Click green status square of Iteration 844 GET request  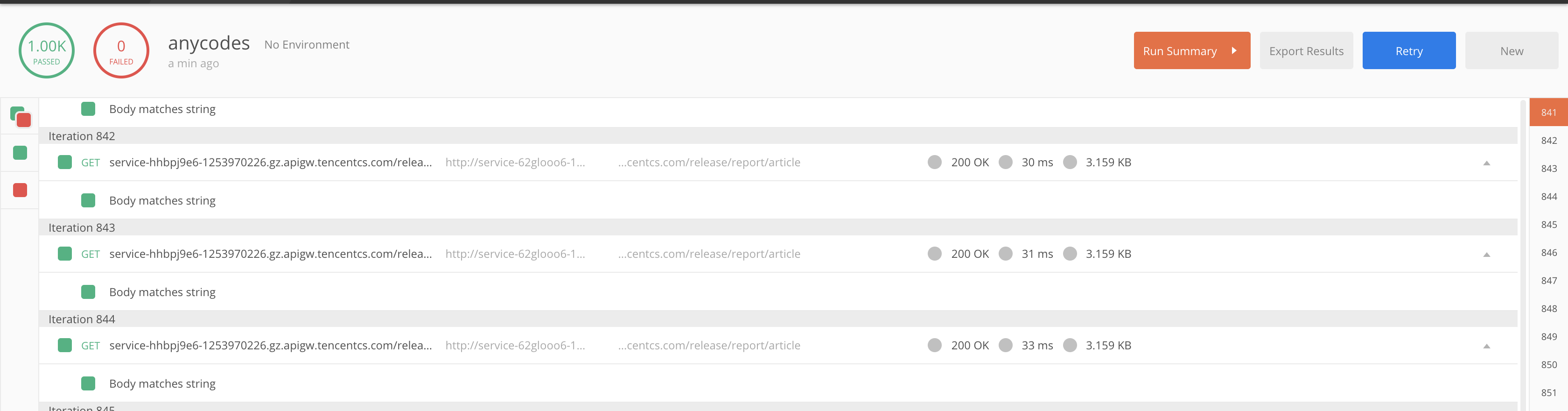64,345
